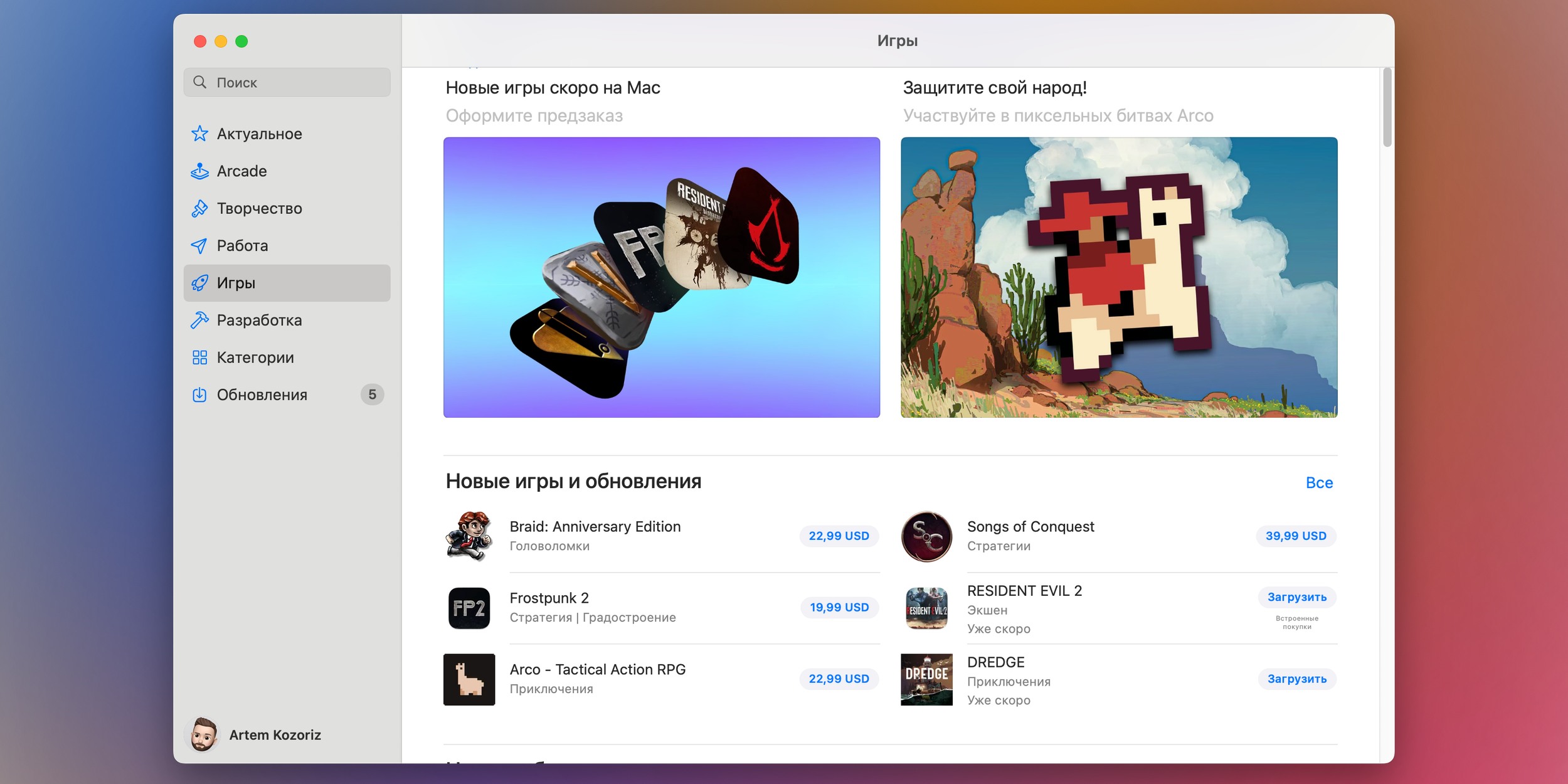Buy Arco for 22,99 USD
Viewport: 1568px width, 784px height.
tap(839, 679)
